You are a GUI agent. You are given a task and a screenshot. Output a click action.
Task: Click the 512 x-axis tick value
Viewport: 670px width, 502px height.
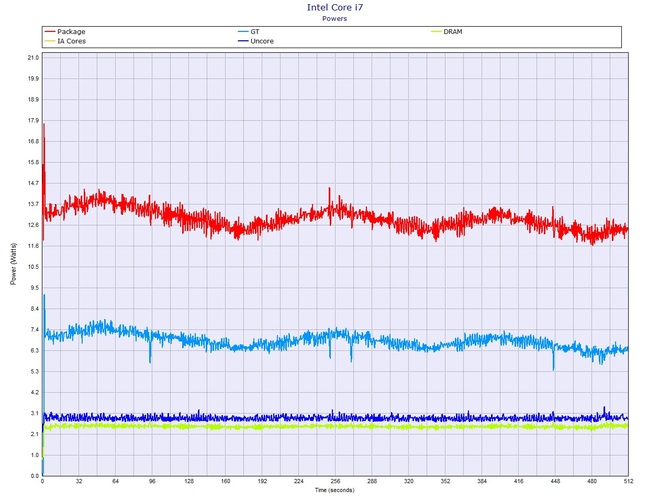pyautogui.click(x=628, y=481)
